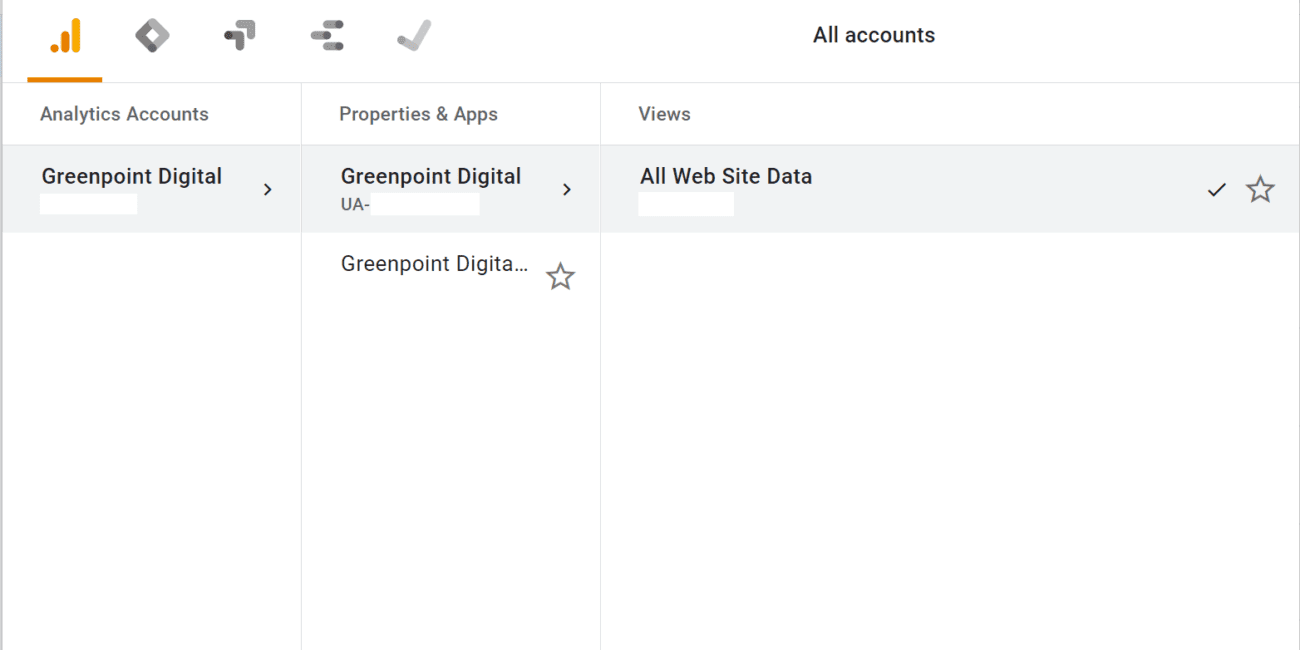
Task: Expand Greenpoint Digital UA property chevron
Action: click(x=567, y=189)
